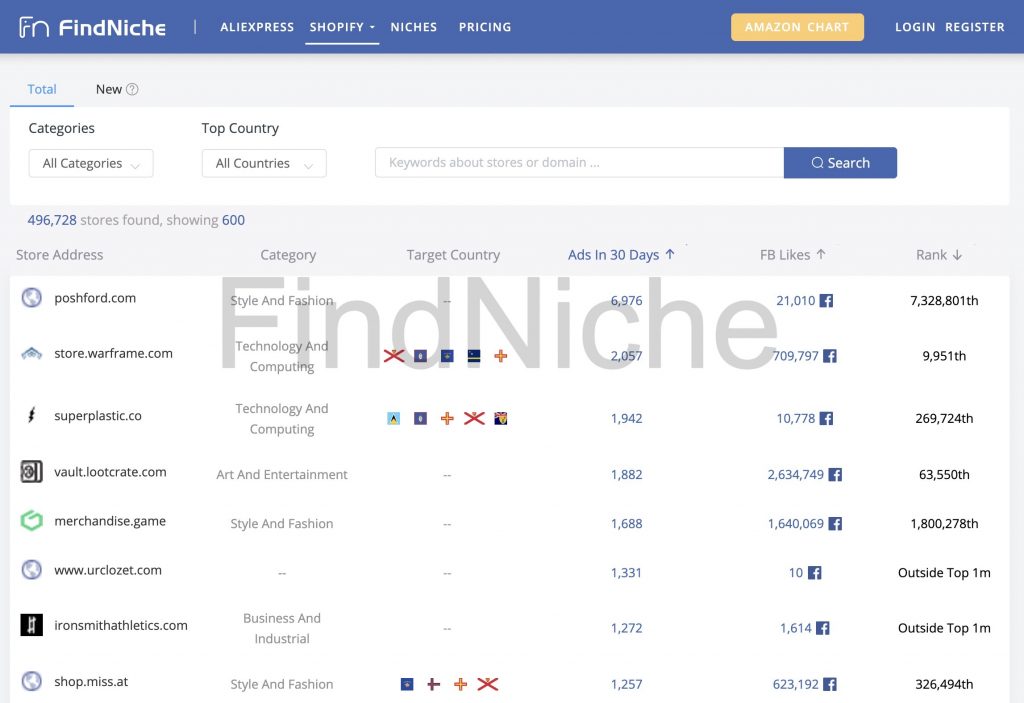Go to AliExpress in the nav
Screen dimensions: 1024x703
point(257,27)
